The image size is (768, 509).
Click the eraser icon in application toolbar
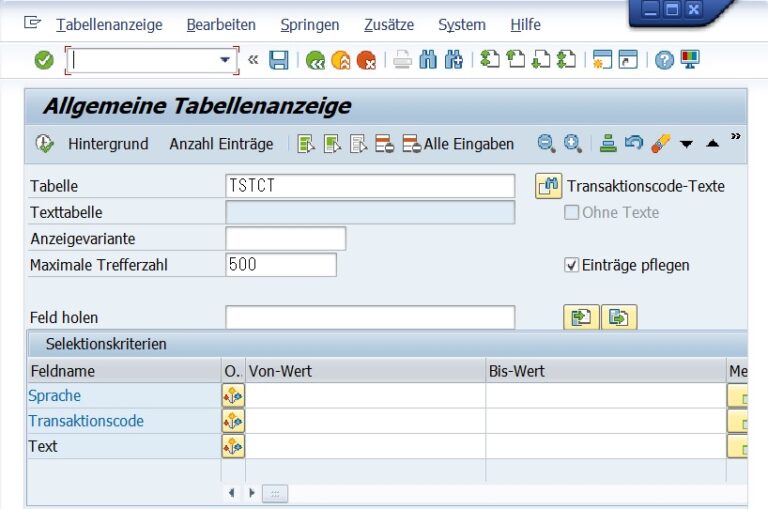(661, 144)
